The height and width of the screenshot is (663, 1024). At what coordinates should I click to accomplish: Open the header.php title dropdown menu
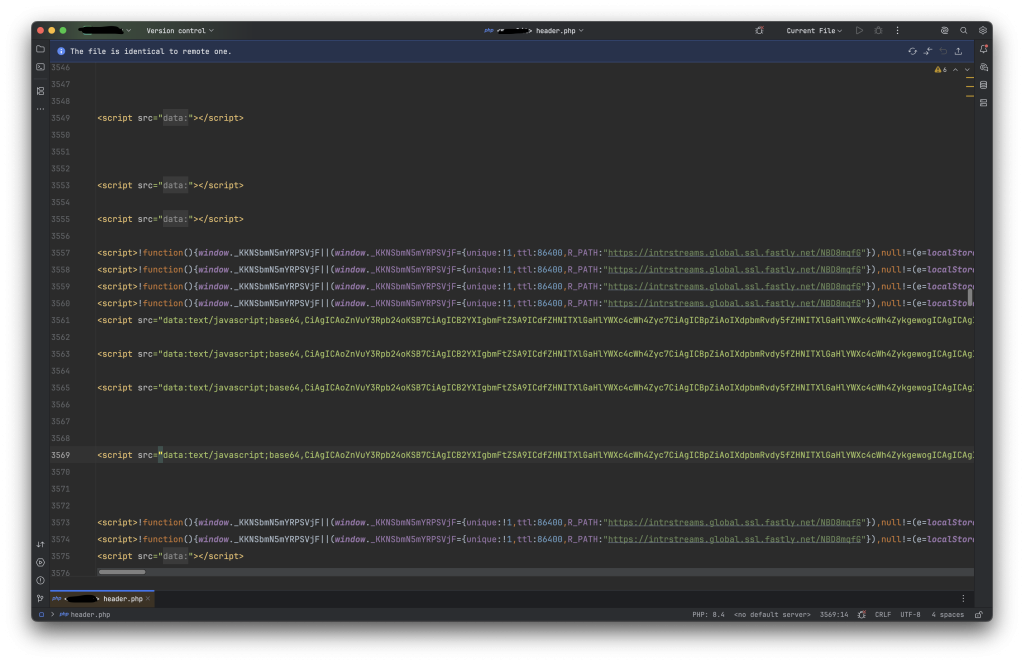pyautogui.click(x=560, y=31)
